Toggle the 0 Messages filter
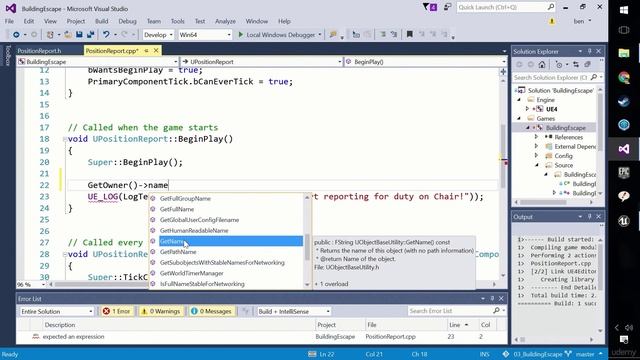Screen dimensions: 640x360 pyautogui.click(x=211, y=311)
